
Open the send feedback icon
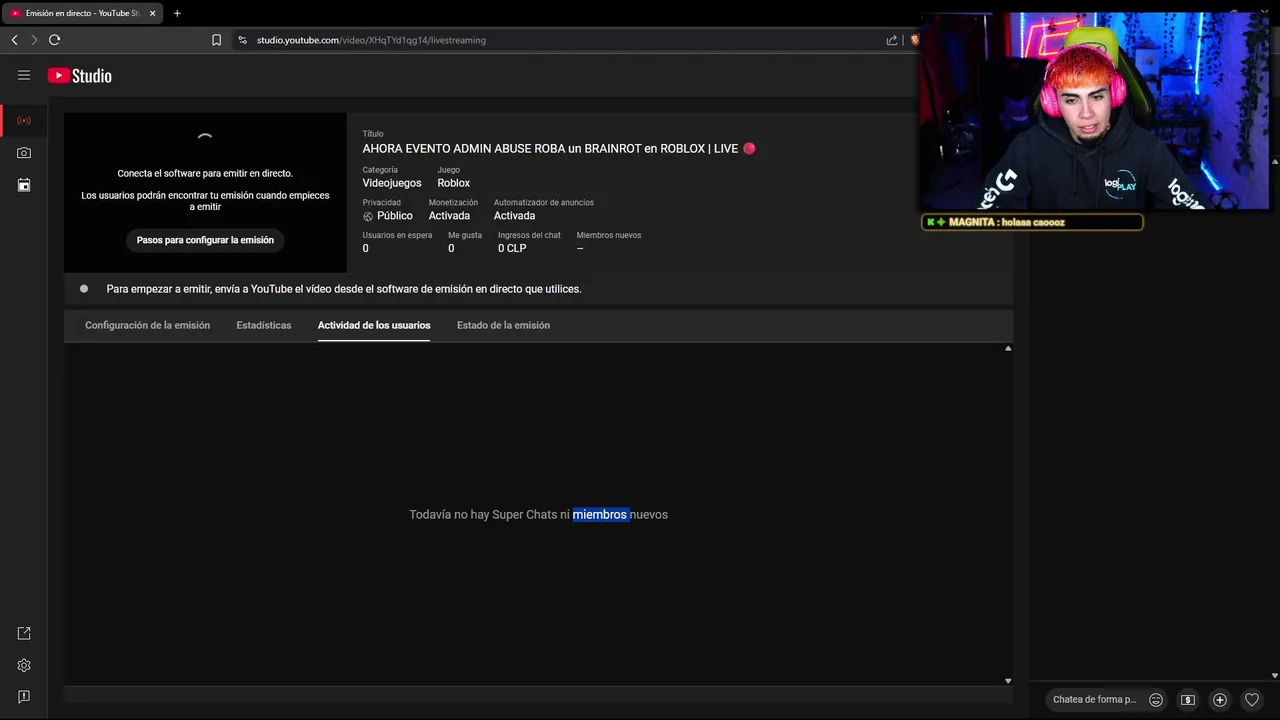coord(24,696)
